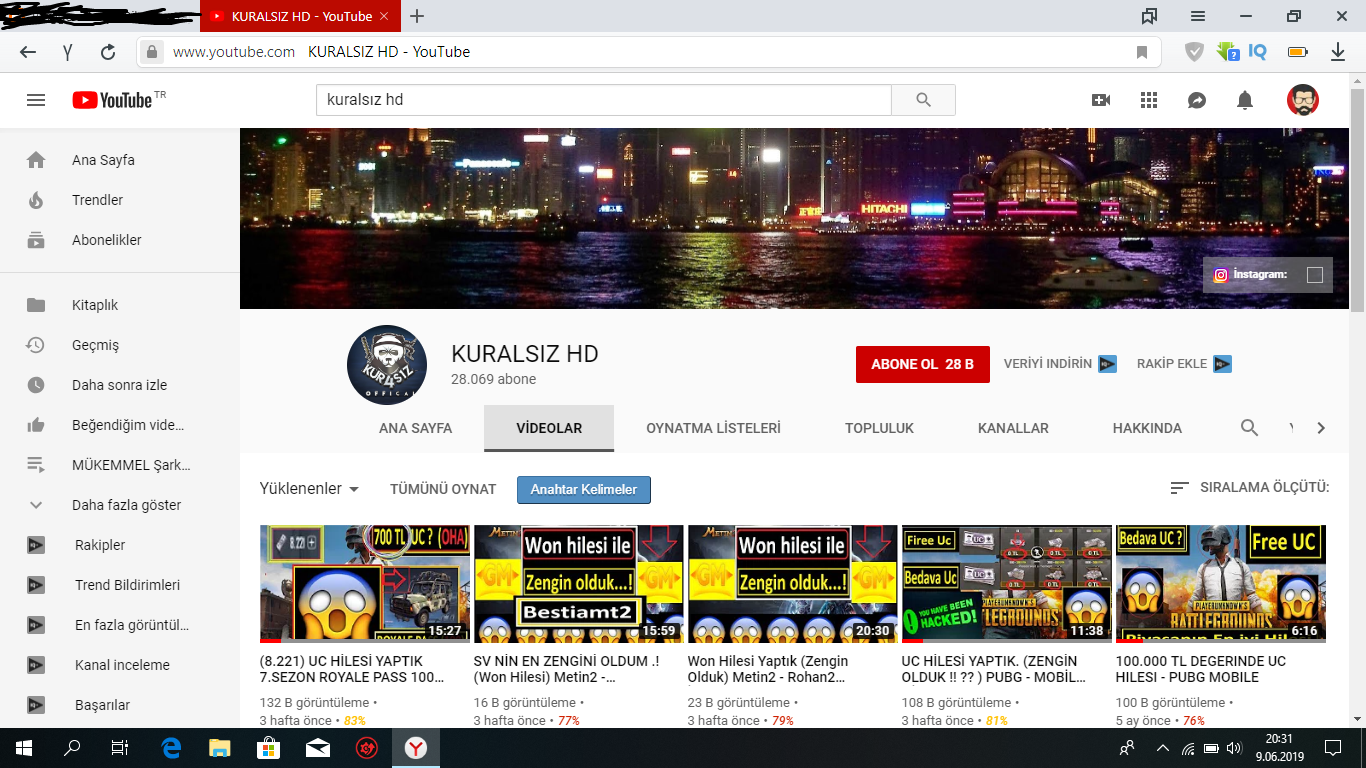This screenshot has height=768, width=1366.
Task: Open a new browser tab
Action: click(x=417, y=16)
